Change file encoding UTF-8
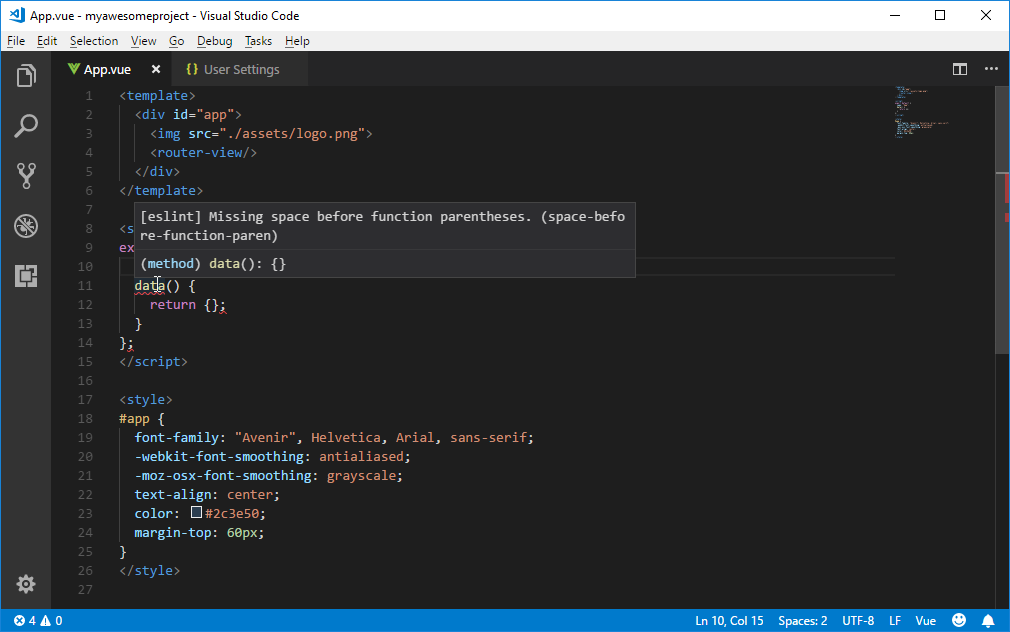Image resolution: width=1010 pixels, height=632 pixels. (x=858, y=620)
